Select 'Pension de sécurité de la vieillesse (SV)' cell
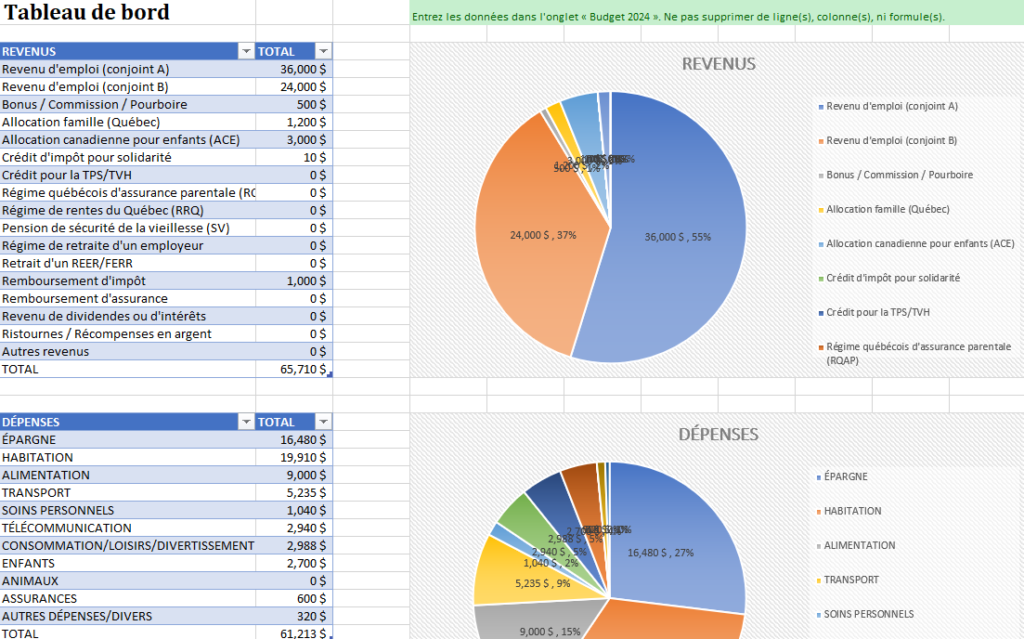 click(x=128, y=228)
